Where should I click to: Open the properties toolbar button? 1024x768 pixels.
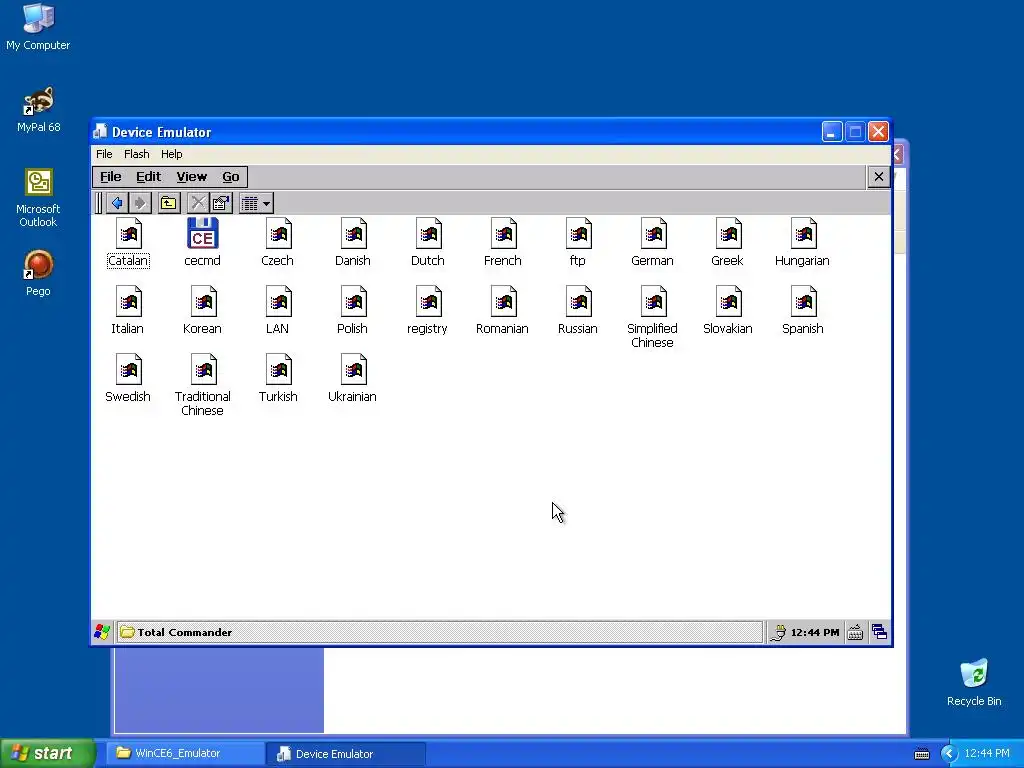[221, 203]
